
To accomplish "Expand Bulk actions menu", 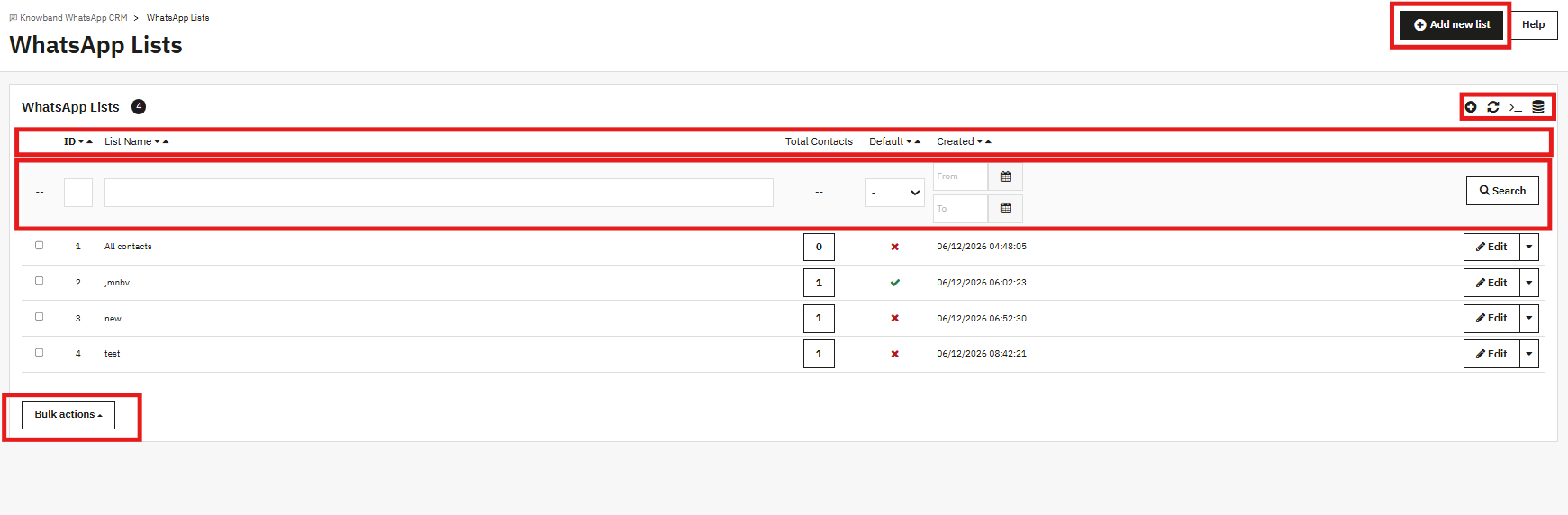I will (x=68, y=415).
